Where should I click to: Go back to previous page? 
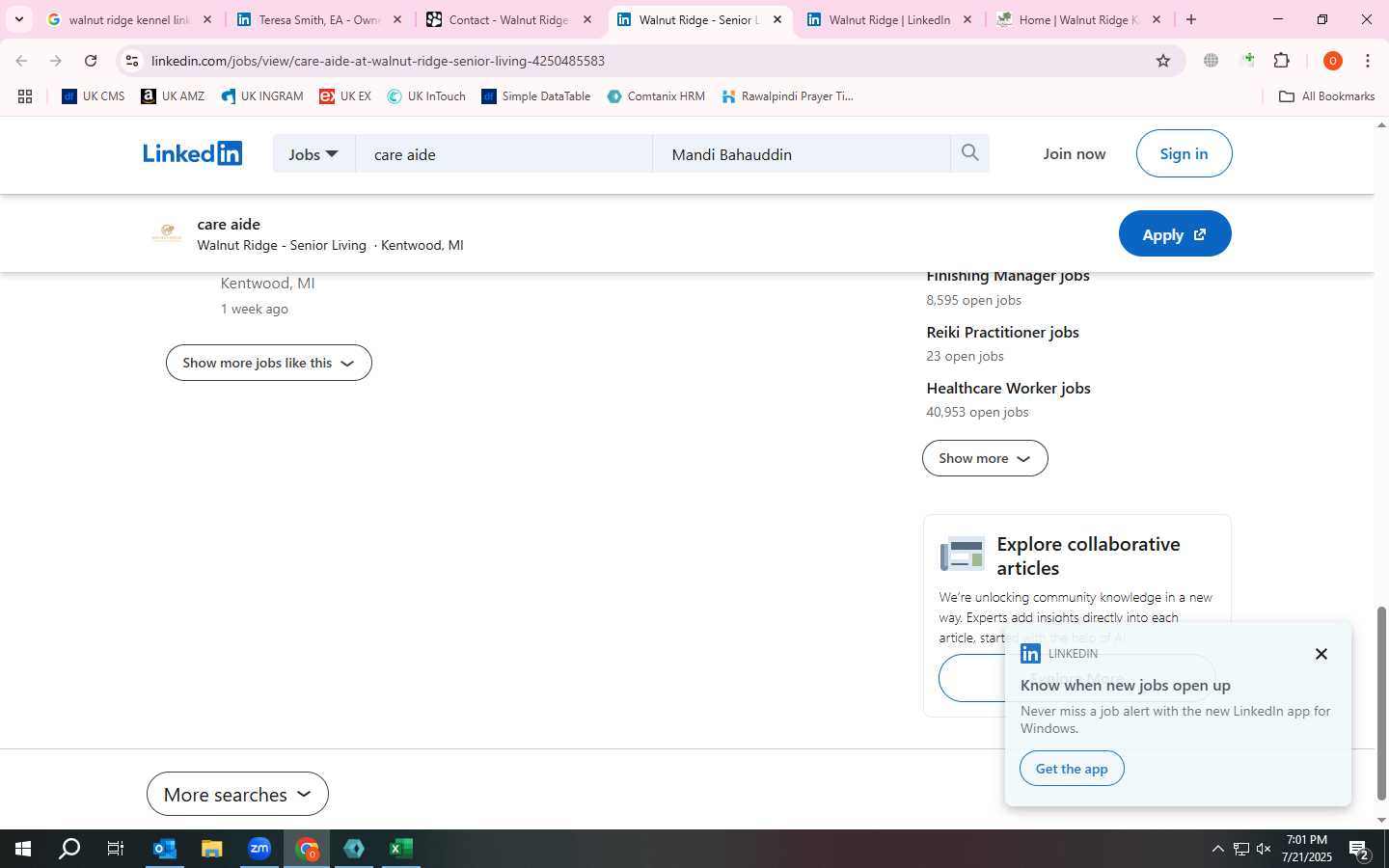tap(21, 61)
